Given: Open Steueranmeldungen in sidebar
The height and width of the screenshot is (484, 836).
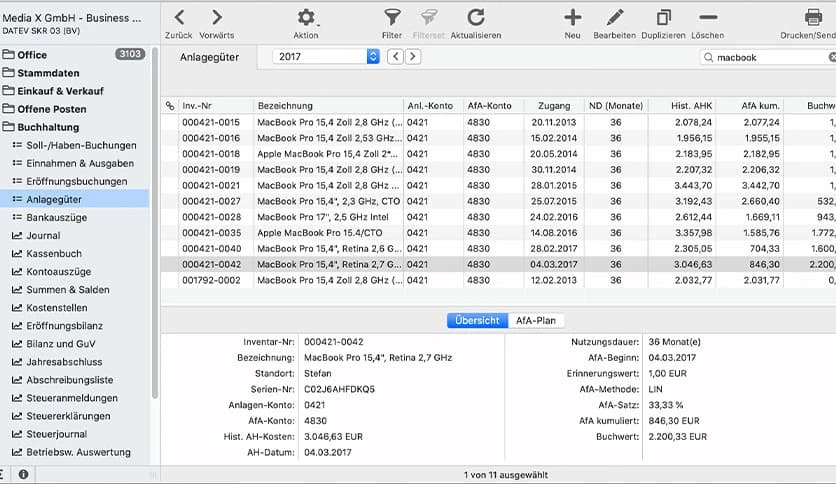Looking at the screenshot, I should pos(74,398).
